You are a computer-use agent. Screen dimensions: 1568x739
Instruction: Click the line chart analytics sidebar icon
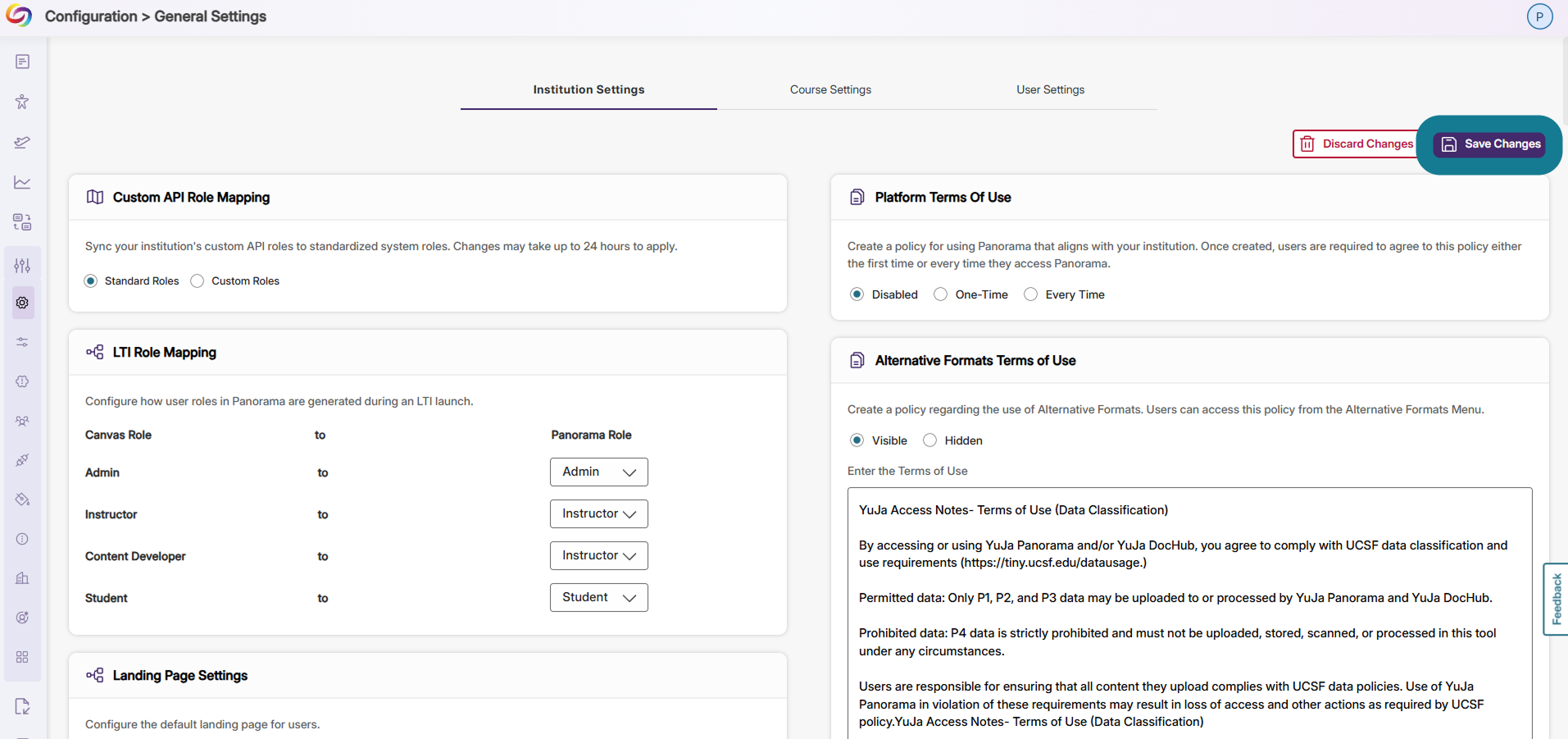click(22, 182)
